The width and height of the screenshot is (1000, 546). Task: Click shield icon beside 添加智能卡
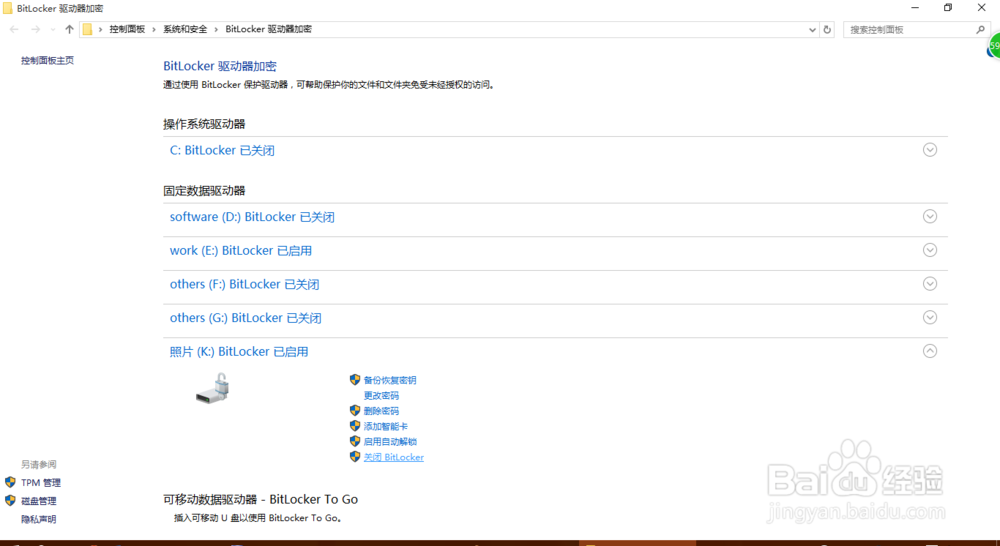[x=355, y=425]
